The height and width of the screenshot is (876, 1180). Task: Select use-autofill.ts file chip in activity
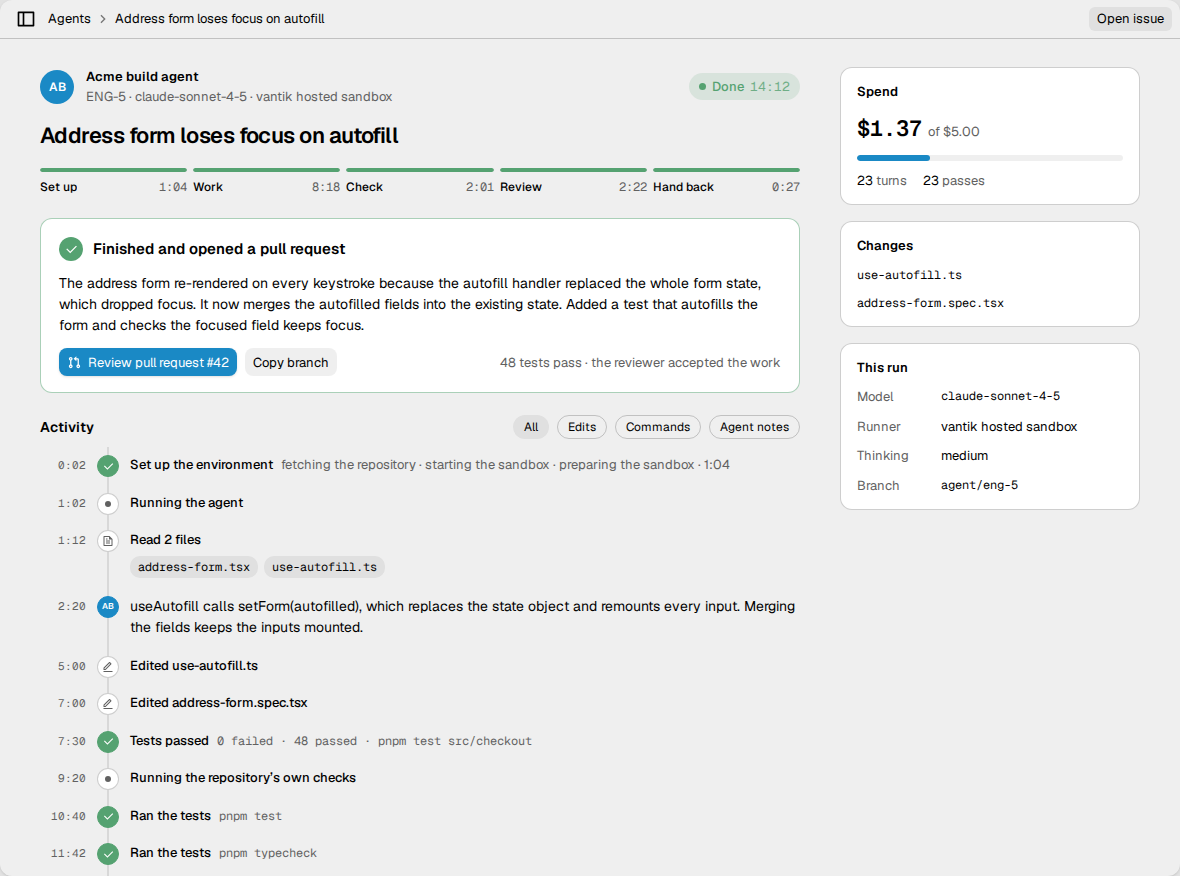pyautogui.click(x=324, y=567)
